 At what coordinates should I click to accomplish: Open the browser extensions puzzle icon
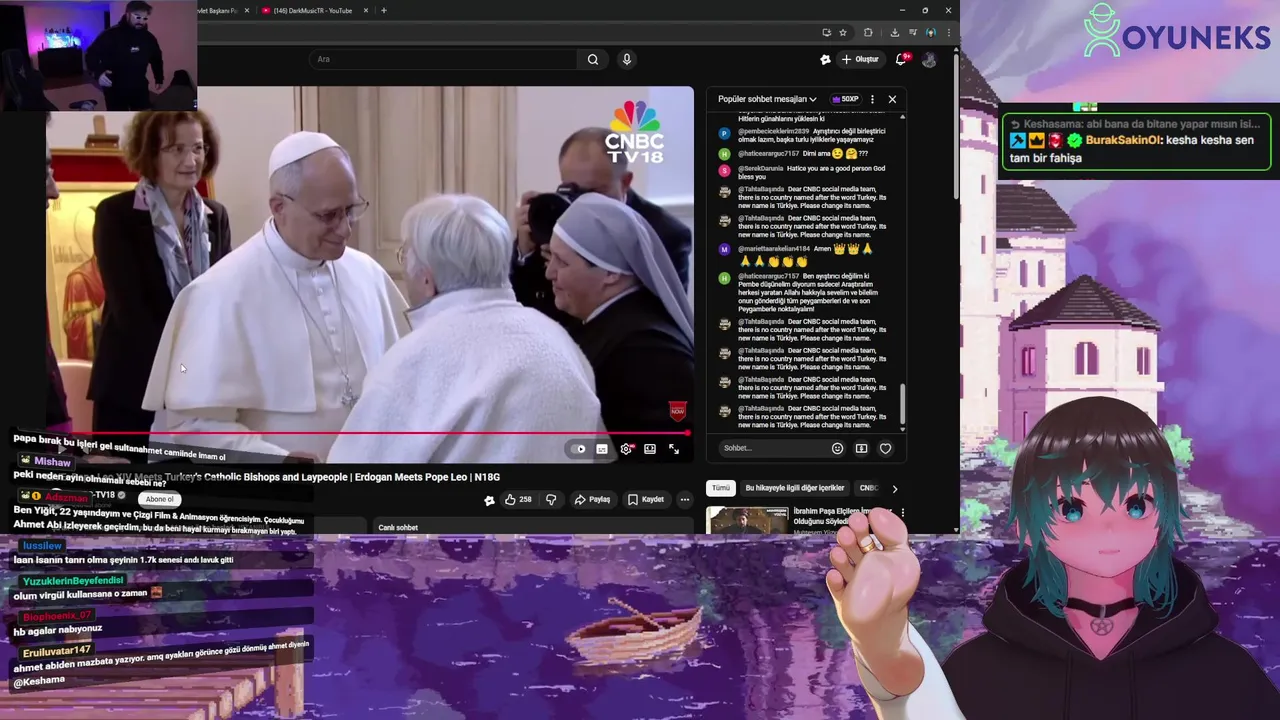tap(868, 32)
